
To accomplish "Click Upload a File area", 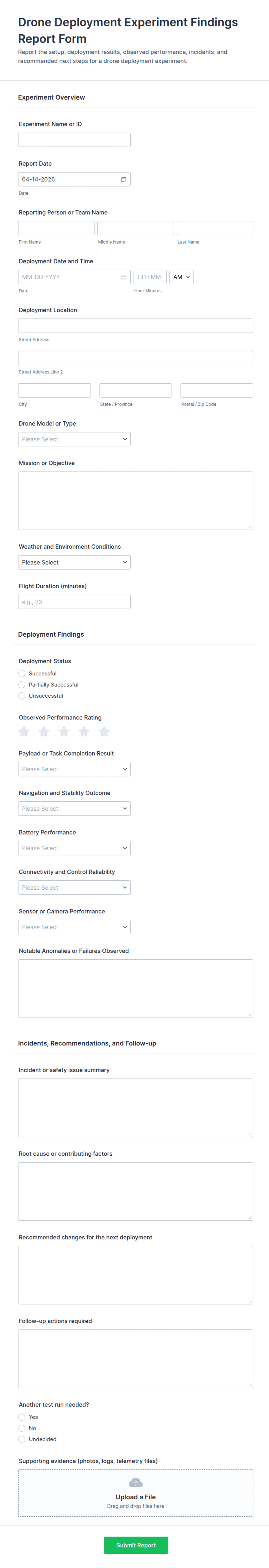I will pos(136,1492).
